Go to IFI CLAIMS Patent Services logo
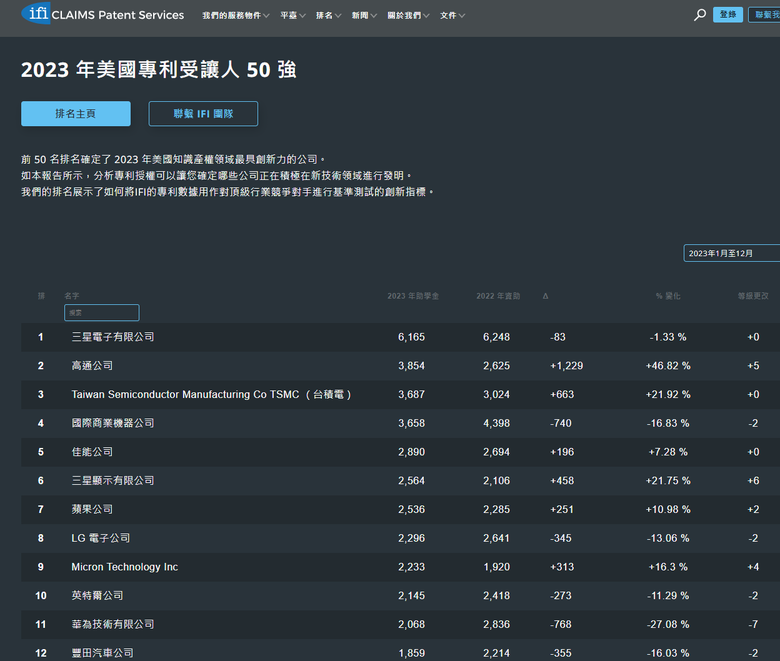Screen dimensions: 780x661 coord(102,14)
